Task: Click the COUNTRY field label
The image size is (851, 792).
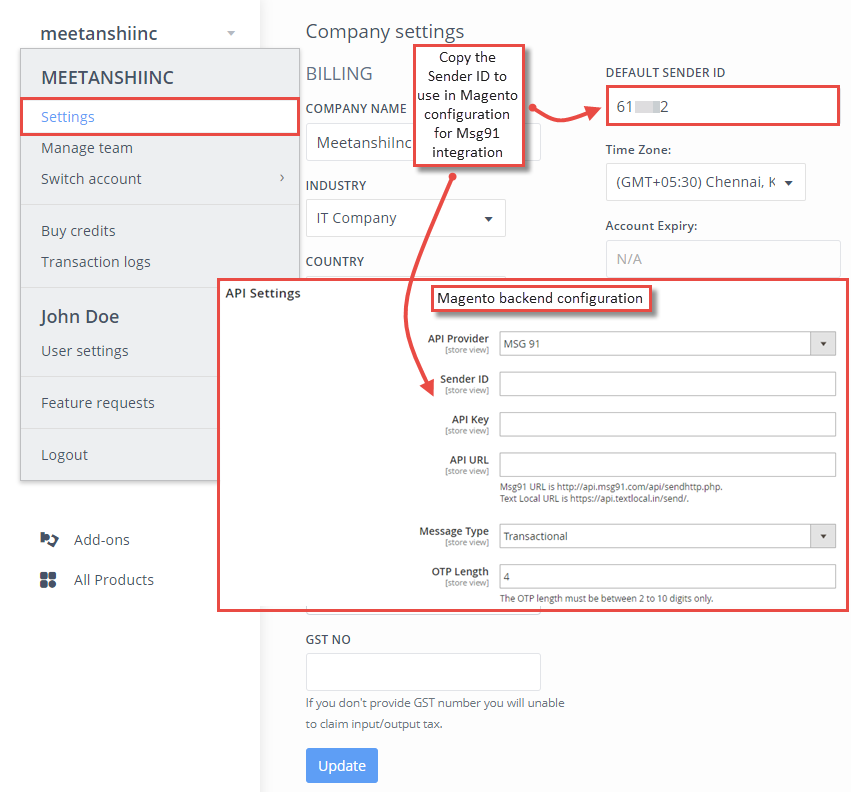Action: pos(335,262)
